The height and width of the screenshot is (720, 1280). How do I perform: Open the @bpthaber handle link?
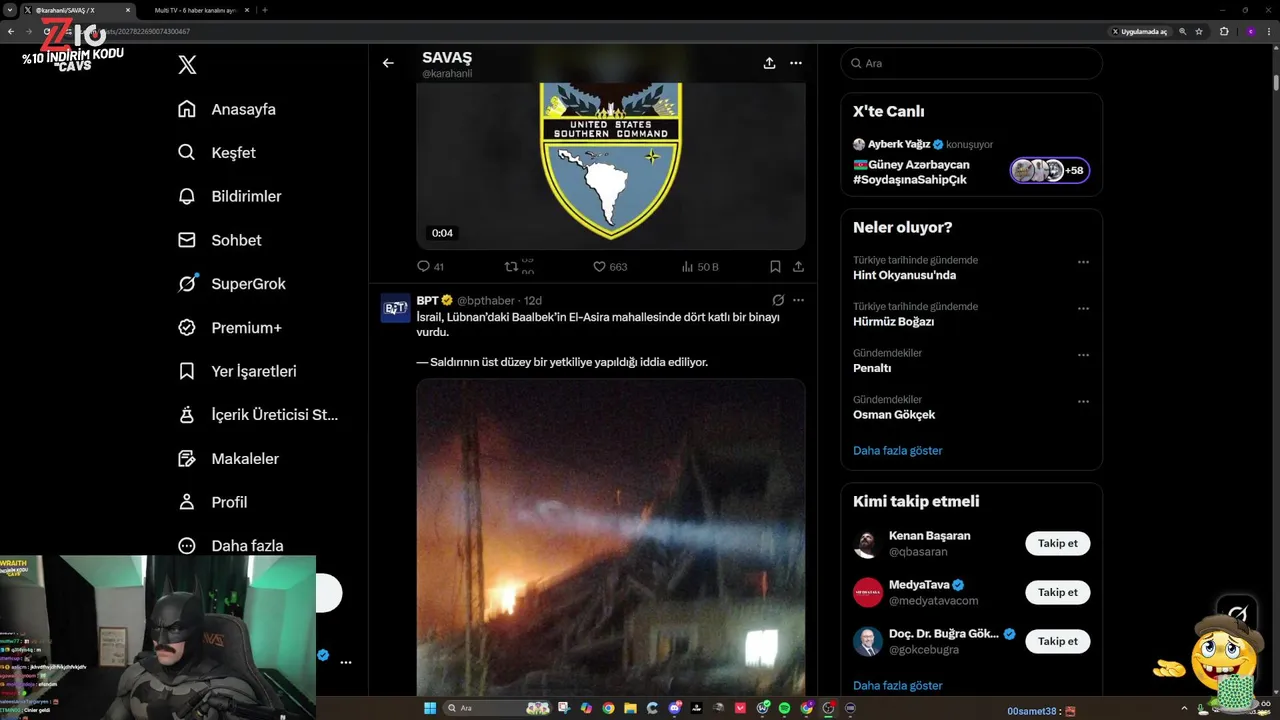pos(486,300)
